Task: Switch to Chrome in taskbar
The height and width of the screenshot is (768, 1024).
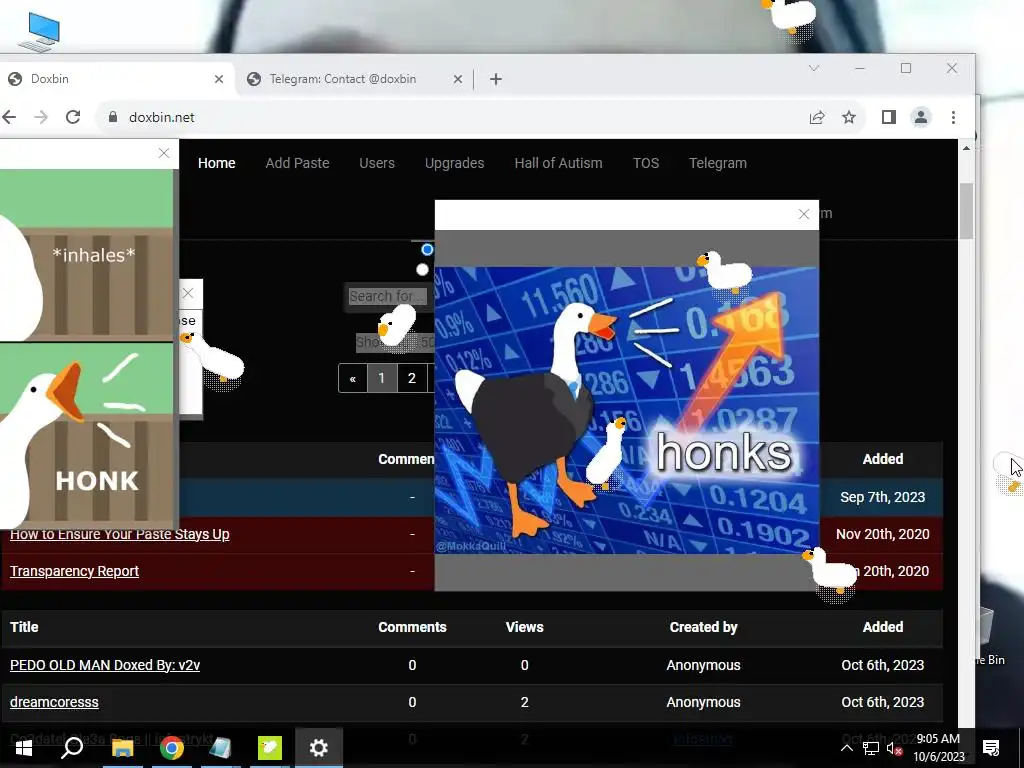Action: point(172,747)
